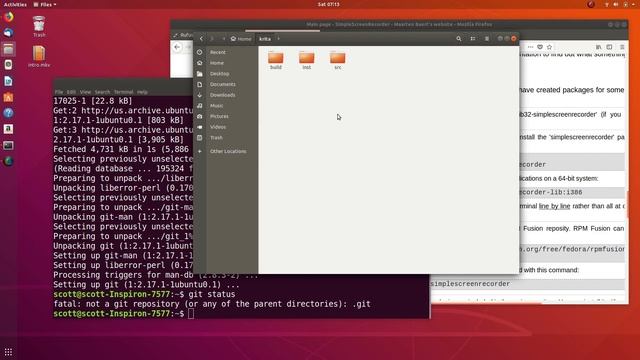Open Desktop in Files sidebar
640x360 pixels.
point(219,73)
